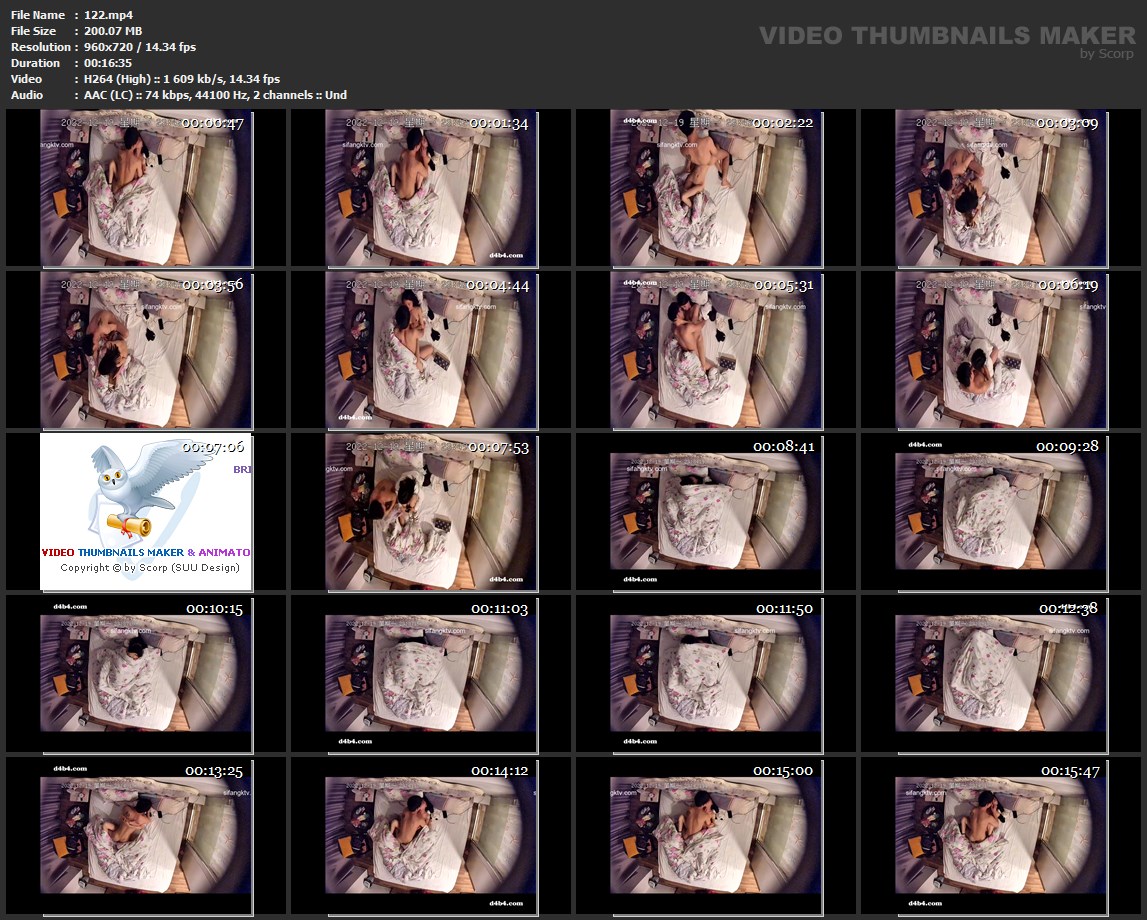Open the thumbnail marked 00:05:31
Viewport: 1147px width, 920px height.
[x=716, y=350]
